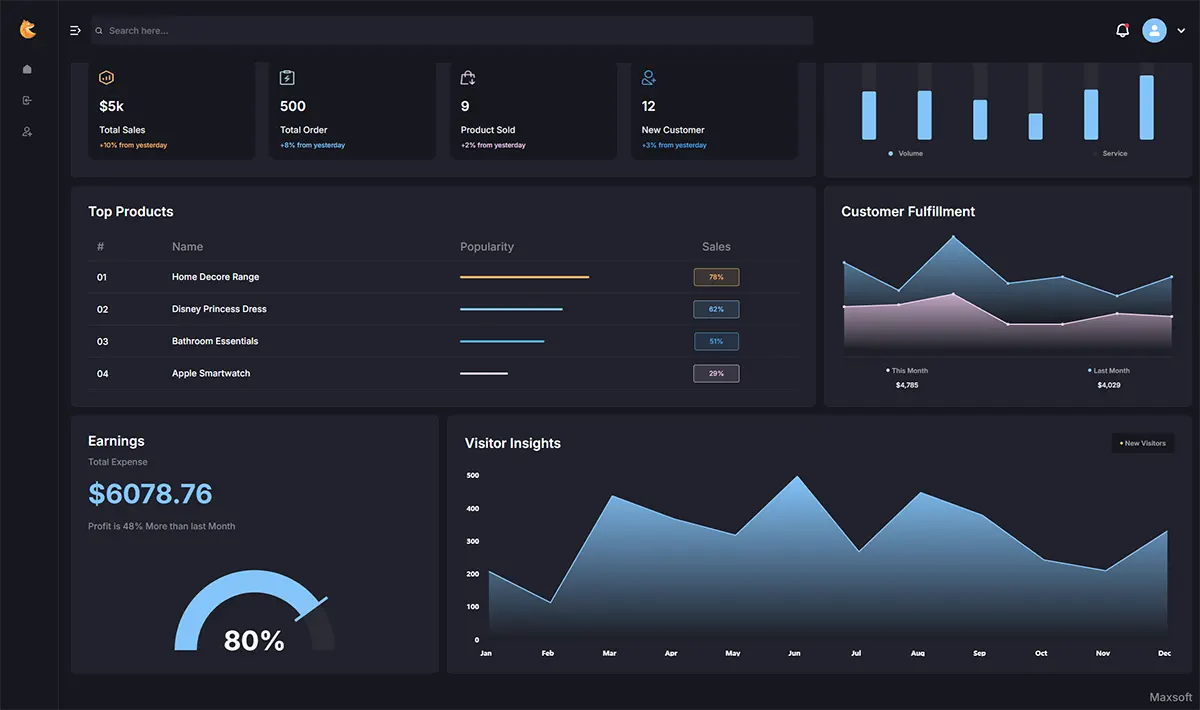Image resolution: width=1200 pixels, height=710 pixels.
Task: Click the Total Sales chart icon
Action: pos(107,77)
